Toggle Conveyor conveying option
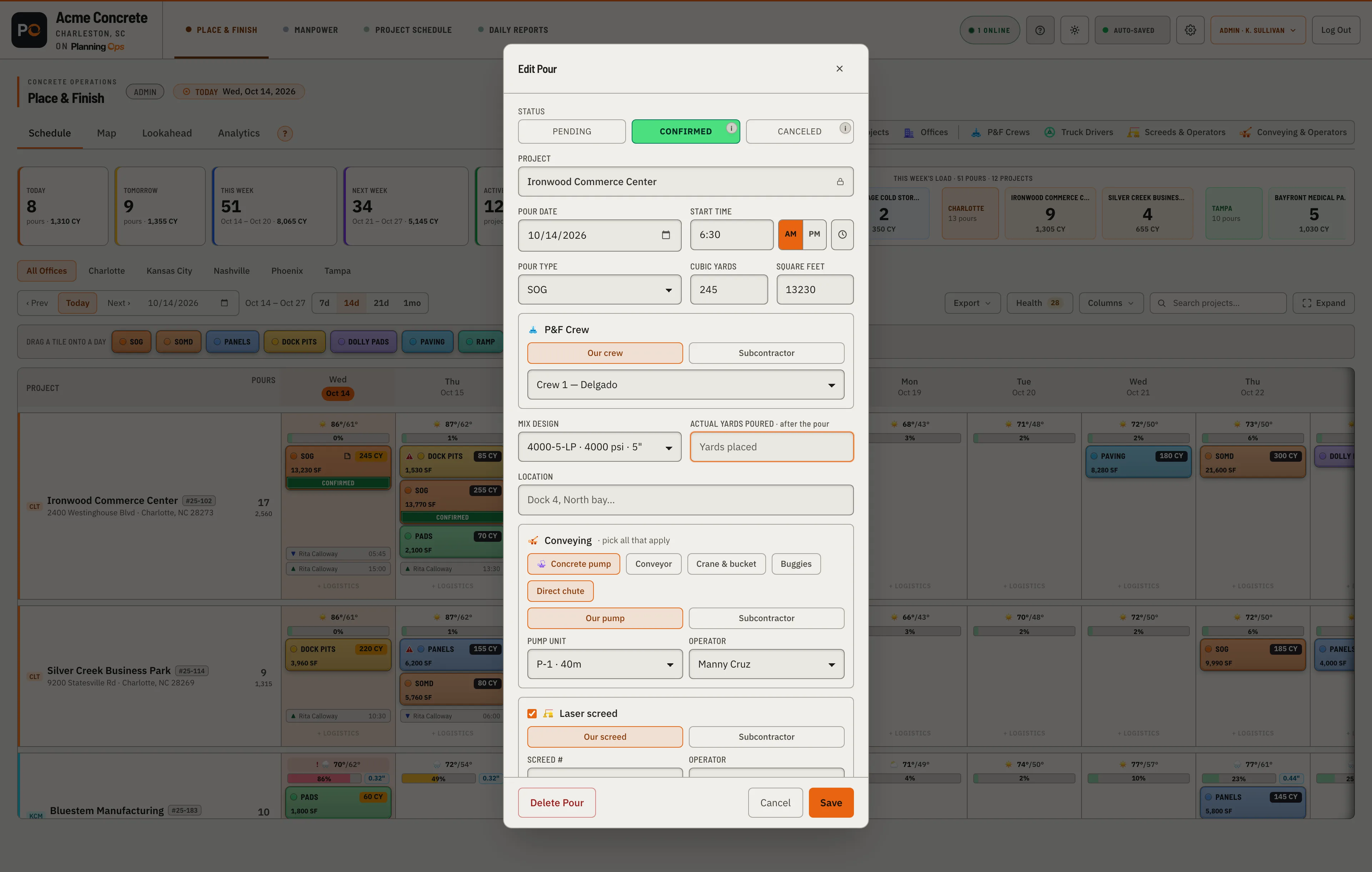Image resolution: width=1372 pixels, height=872 pixels. click(x=653, y=564)
